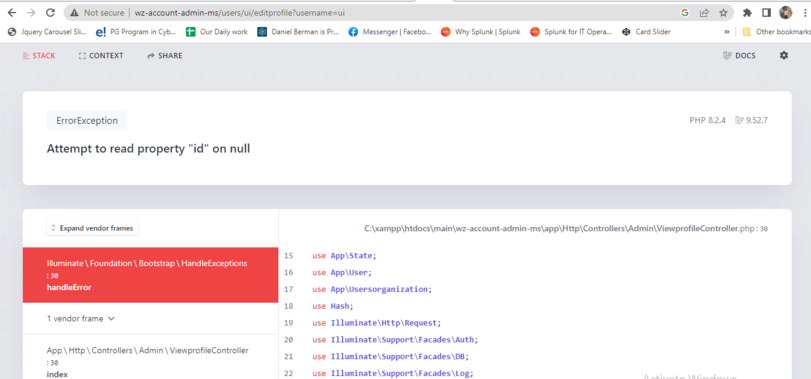Click ErrorException label
Screen dimensions: 811x379
87,120
